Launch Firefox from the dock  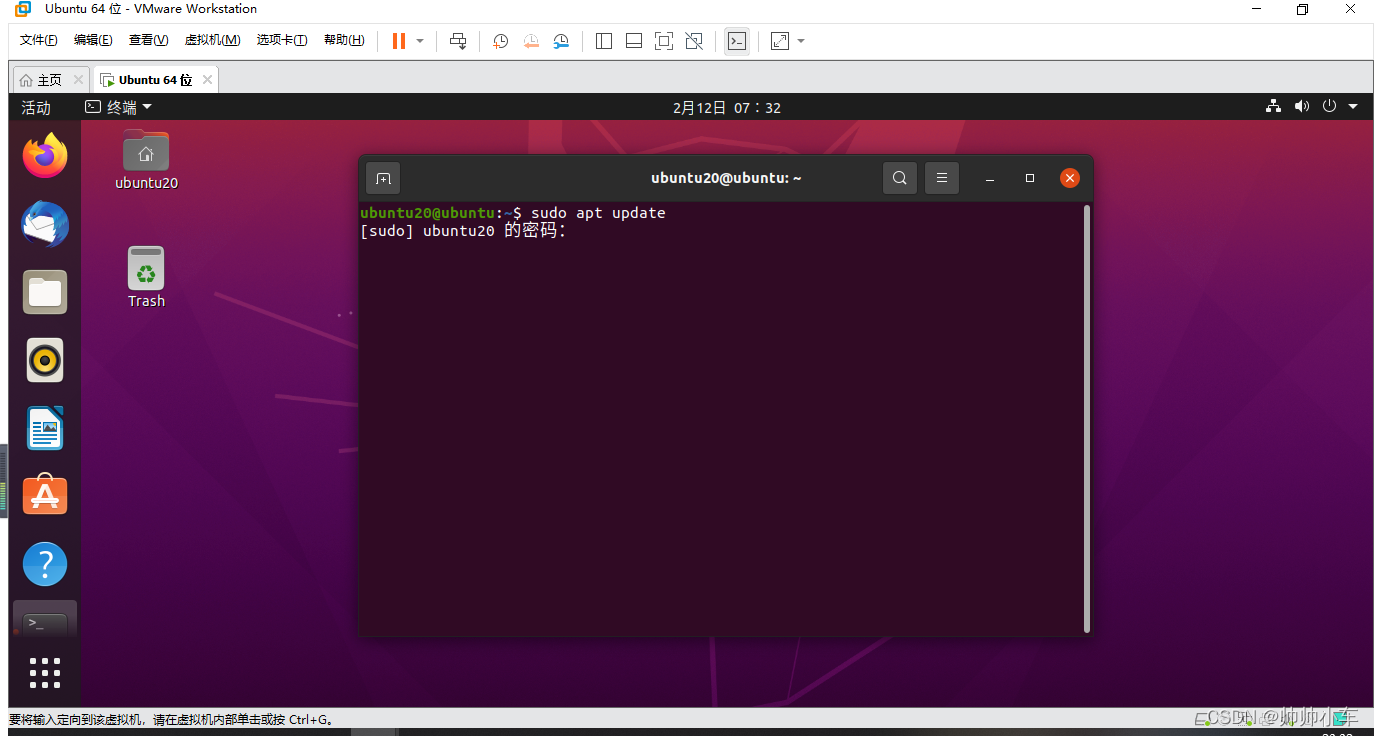point(45,156)
